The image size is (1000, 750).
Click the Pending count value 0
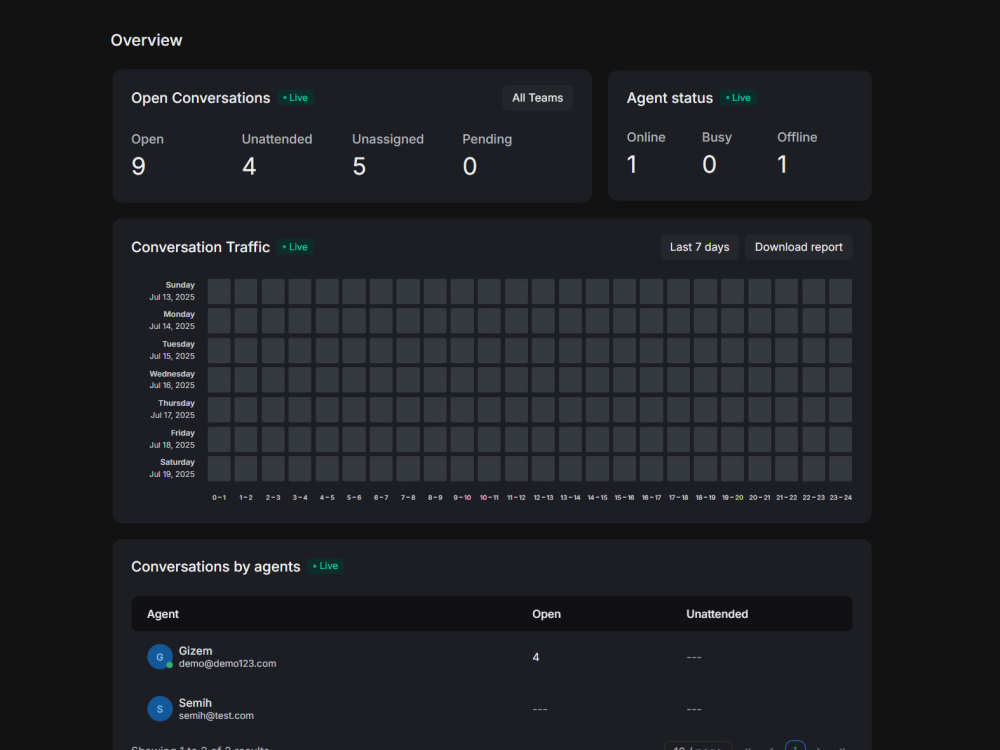coord(469,166)
